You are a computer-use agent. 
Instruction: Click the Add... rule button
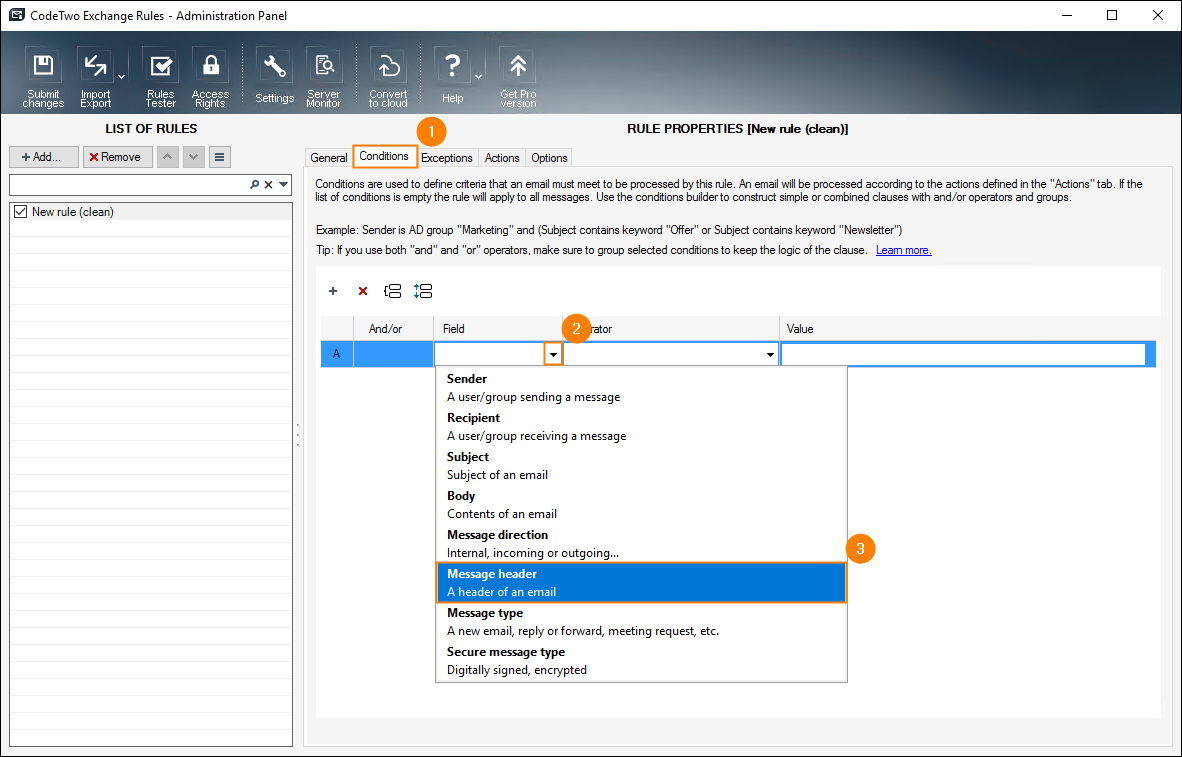coord(44,157)
